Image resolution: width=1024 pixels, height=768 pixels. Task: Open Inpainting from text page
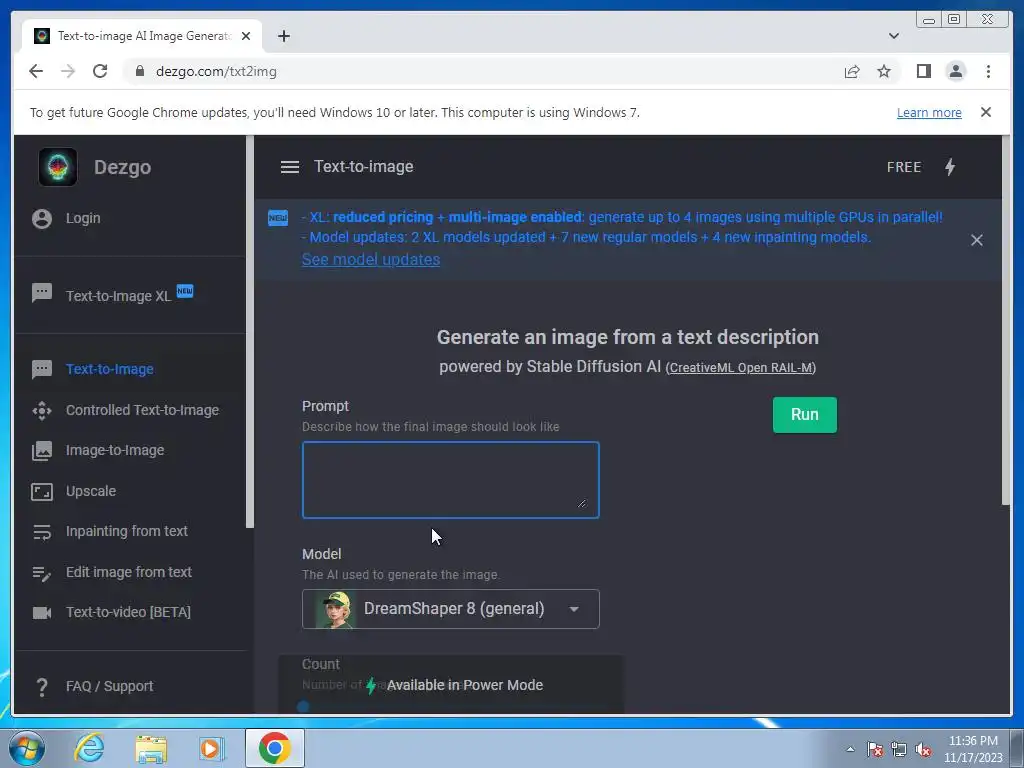(x=127, y=532)
